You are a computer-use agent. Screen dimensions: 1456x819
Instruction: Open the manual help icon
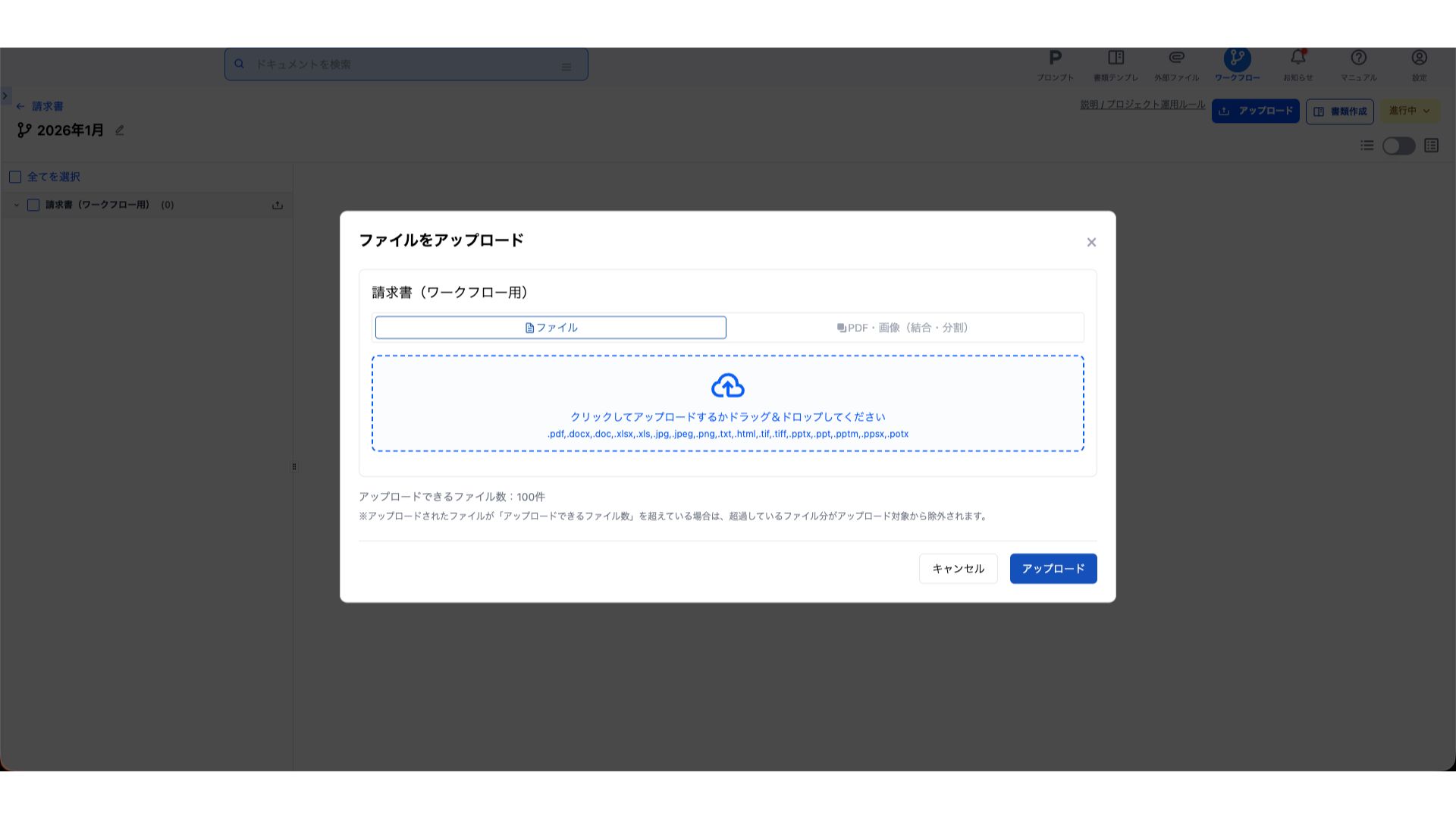tap(1358, 58)
